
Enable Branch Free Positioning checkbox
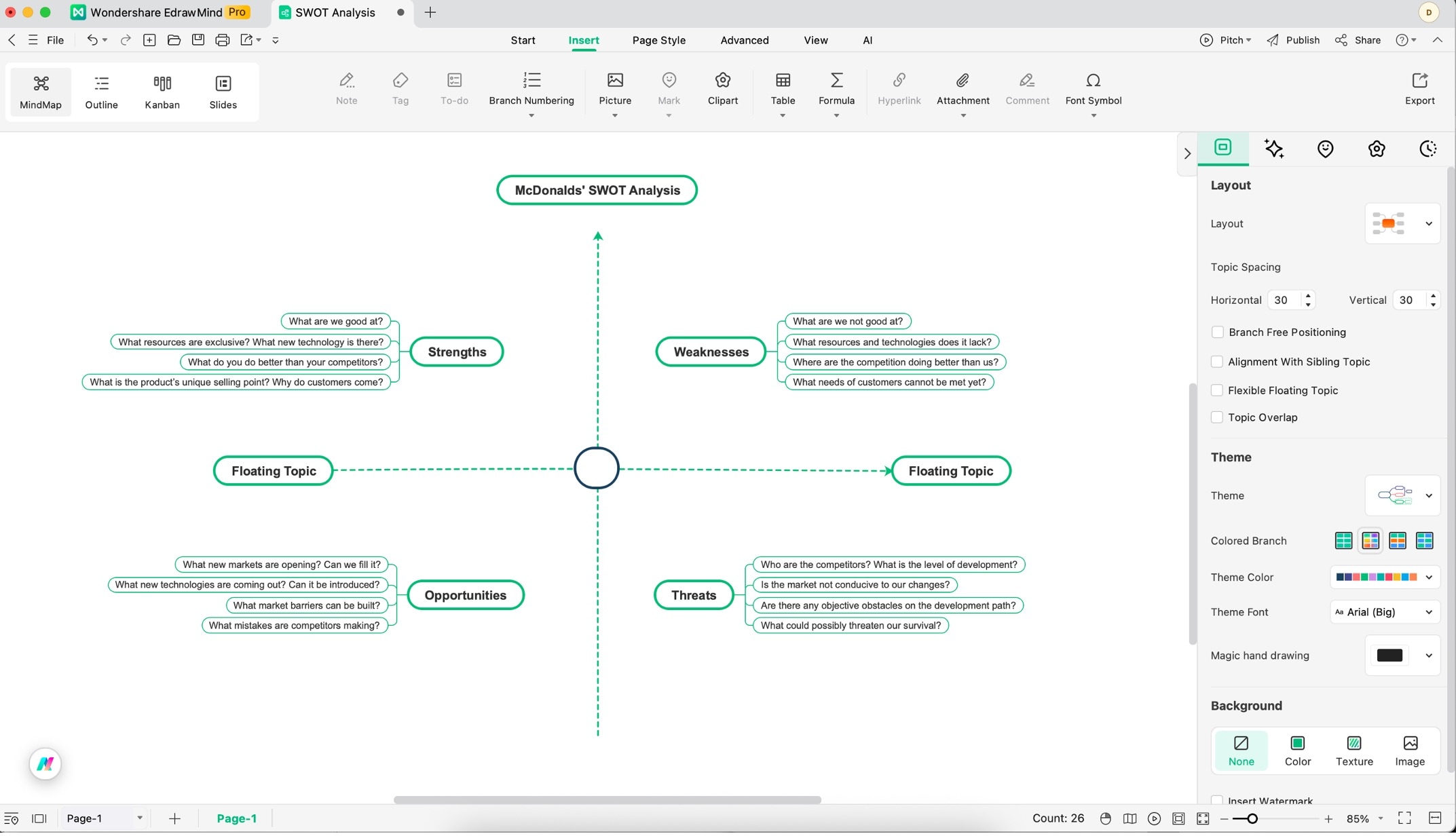pyautogui.click(x=1217, y=332)
